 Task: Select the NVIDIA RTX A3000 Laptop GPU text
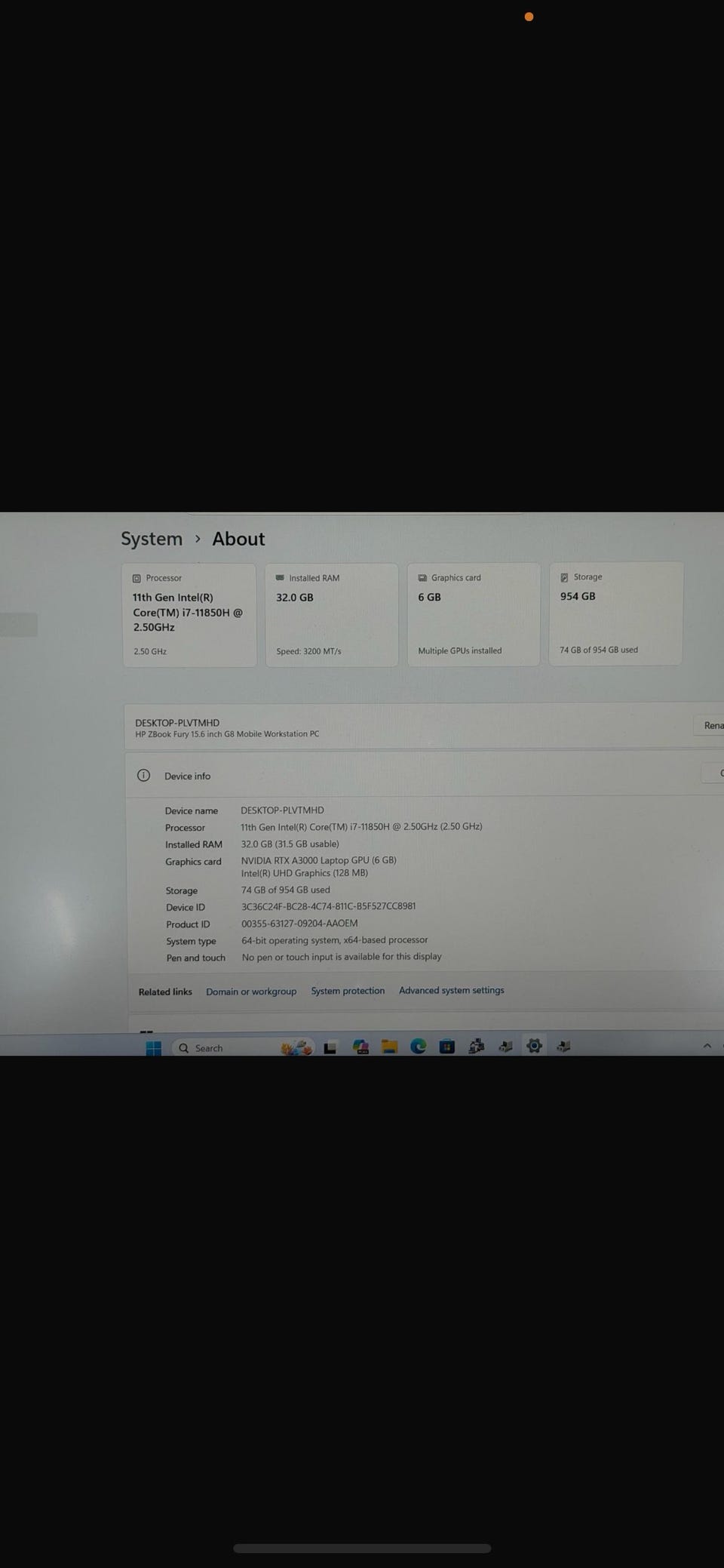click(318, 860)
